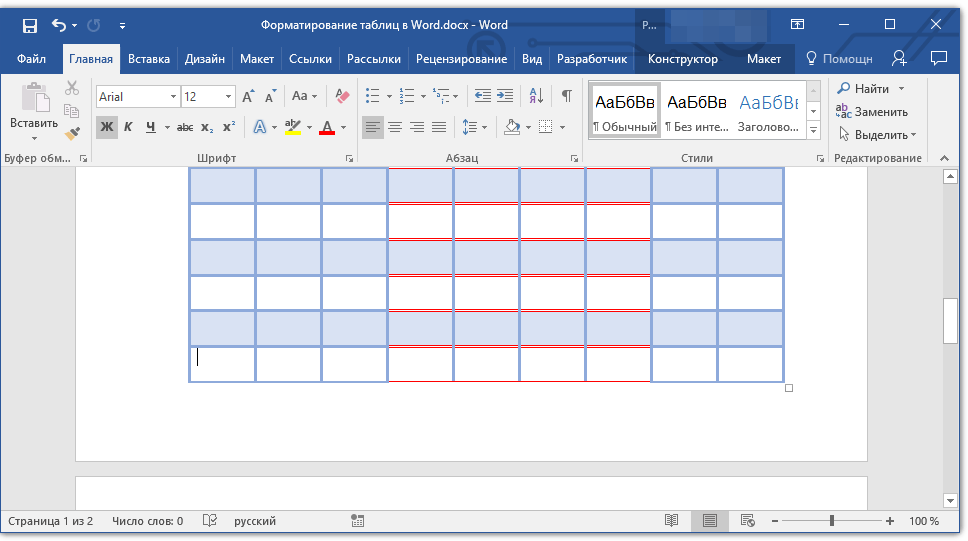Open the Aa change case menu
This screenshot has height=541, width=968.
(x=304, y=96)
